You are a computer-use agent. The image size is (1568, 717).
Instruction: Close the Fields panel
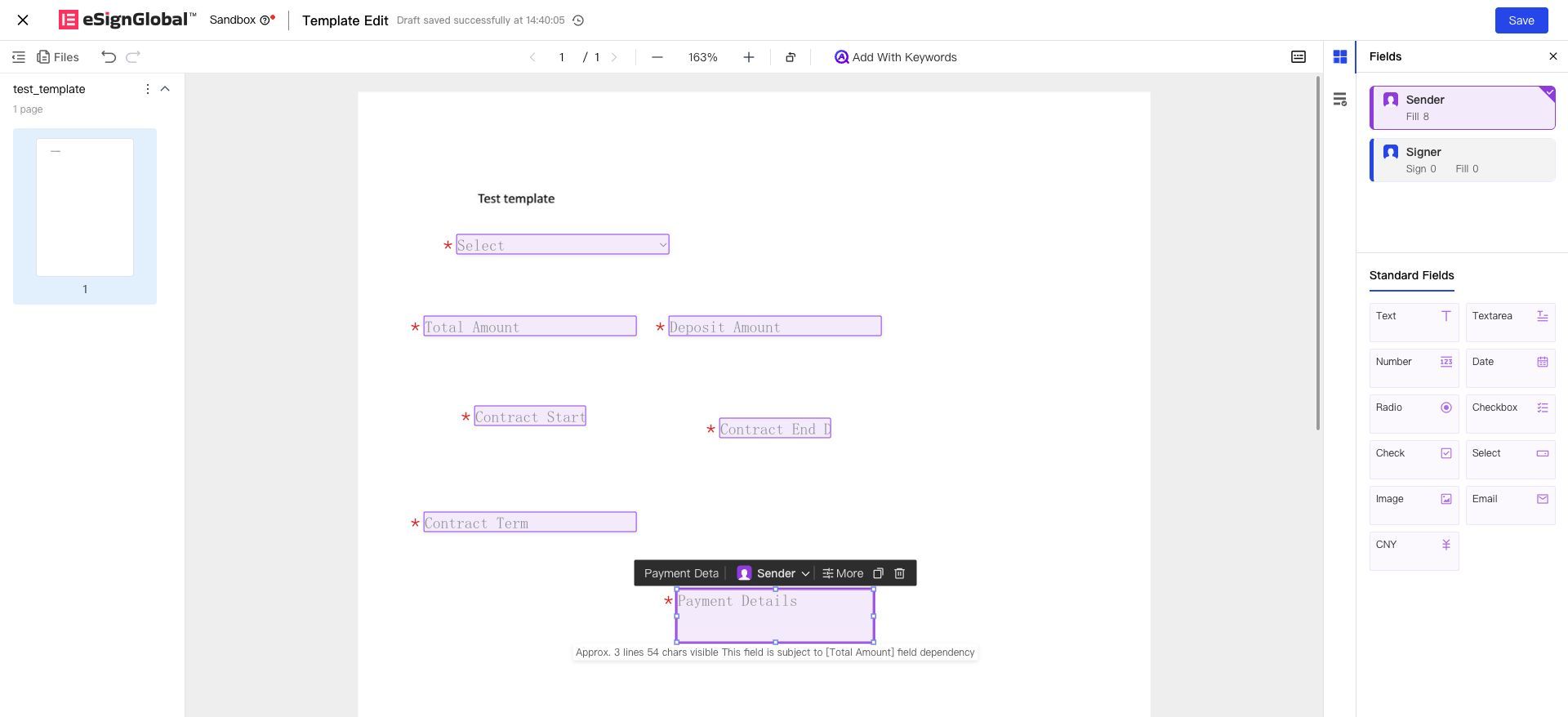point(1553,57)
